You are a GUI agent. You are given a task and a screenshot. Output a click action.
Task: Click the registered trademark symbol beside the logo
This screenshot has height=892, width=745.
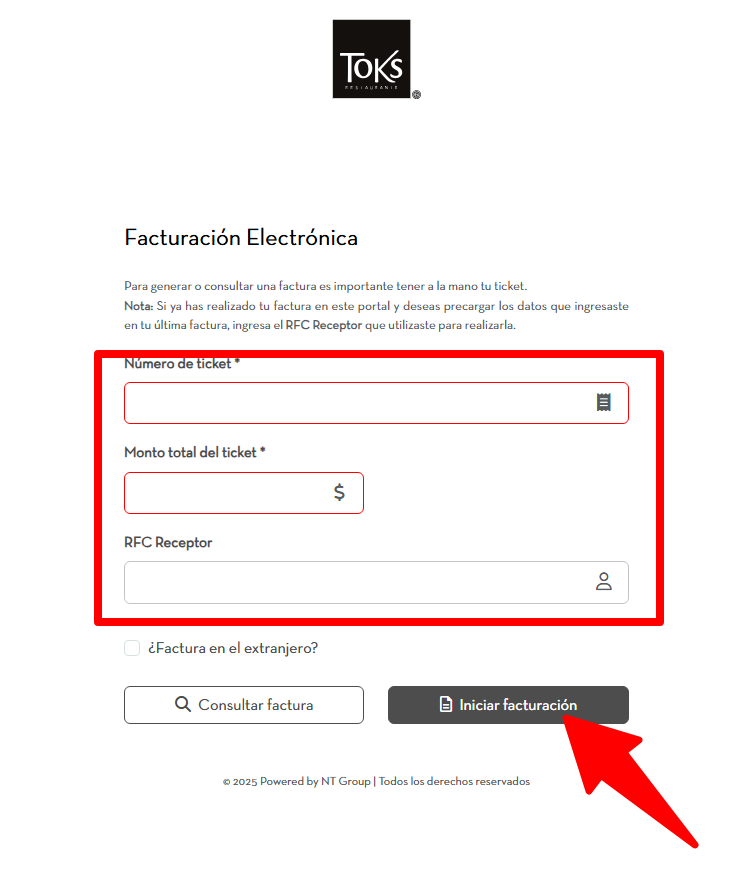(x=416, y=95)
